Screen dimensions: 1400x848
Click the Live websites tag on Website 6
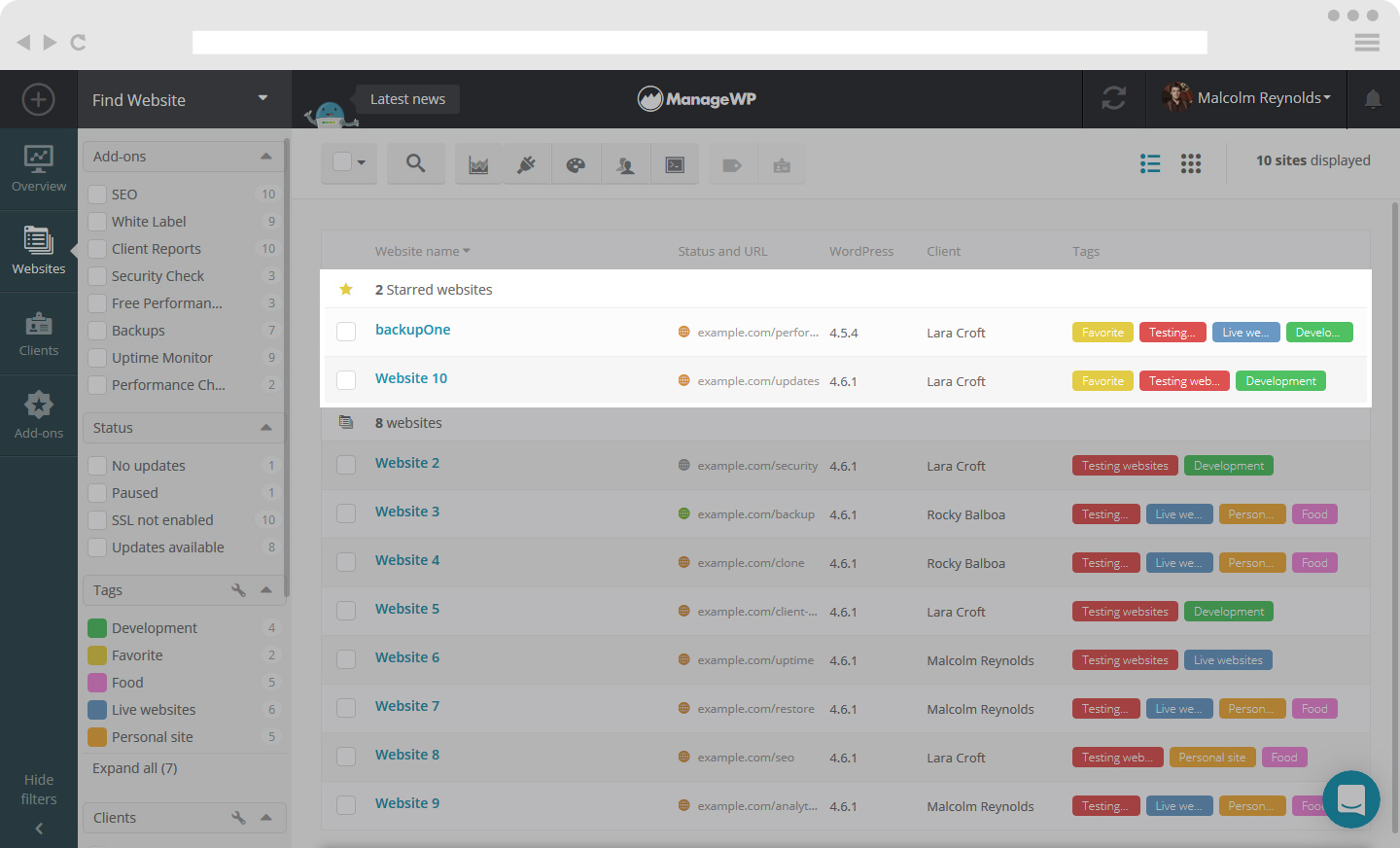[x=1228, y=660]
